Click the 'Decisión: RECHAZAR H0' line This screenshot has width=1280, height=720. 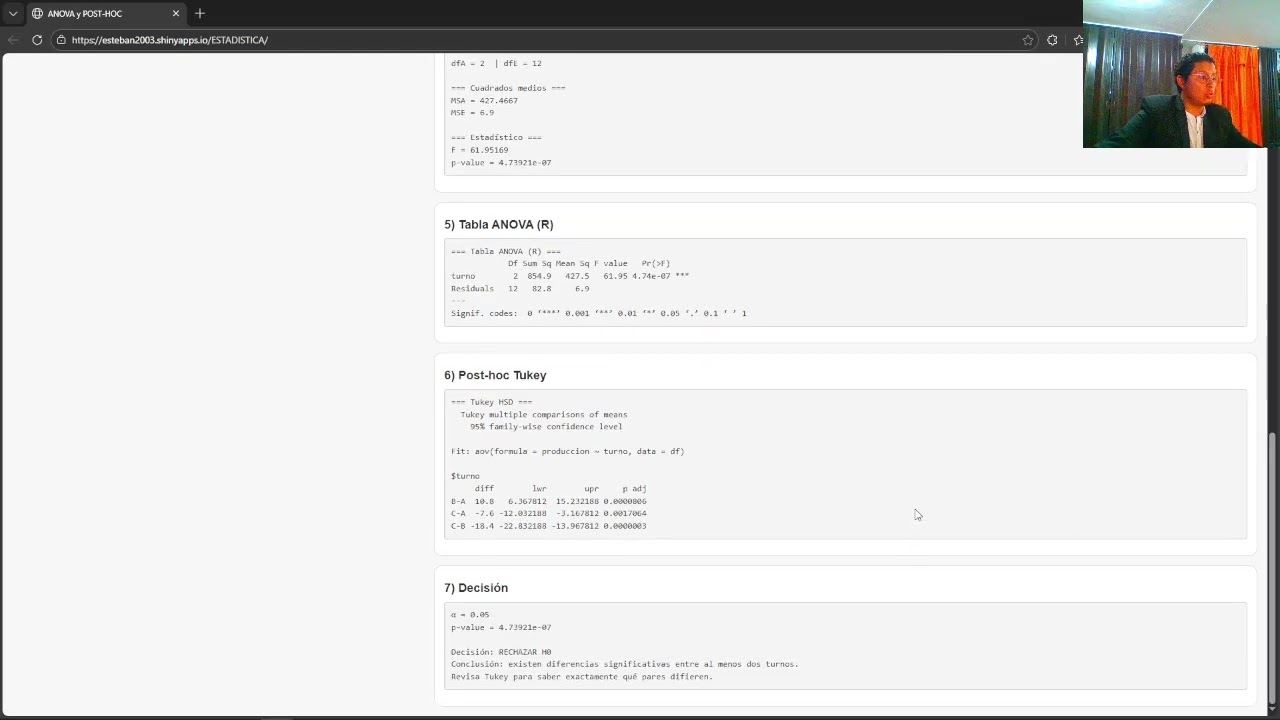tap(501, 652)
